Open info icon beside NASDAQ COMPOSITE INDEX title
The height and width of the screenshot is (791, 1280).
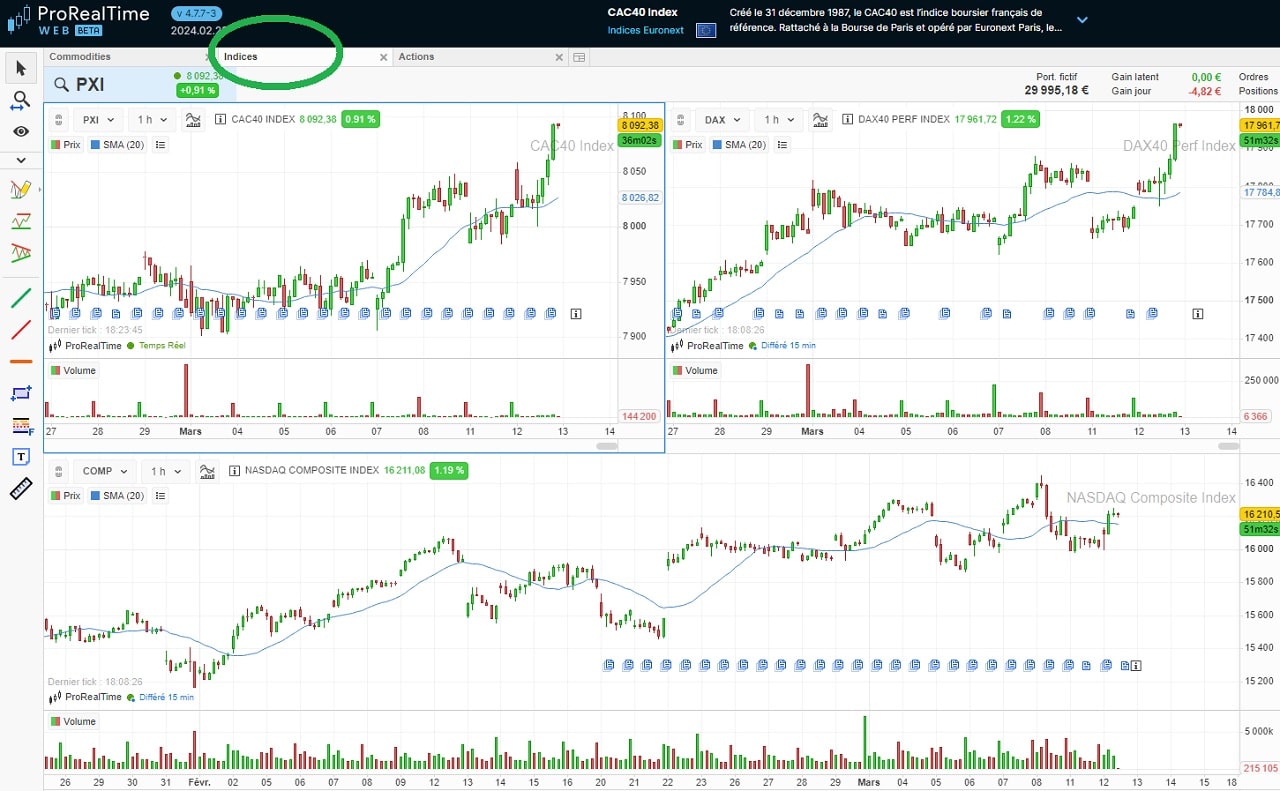tap(235, 471)
